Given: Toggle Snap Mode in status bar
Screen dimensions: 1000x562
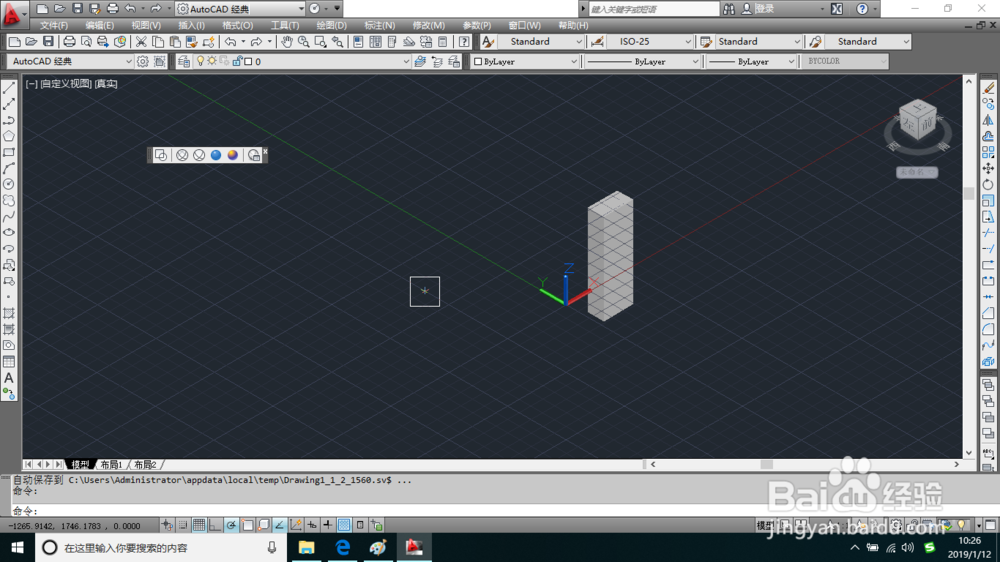Looking at the screenshot, I should (x=183, y=525).
